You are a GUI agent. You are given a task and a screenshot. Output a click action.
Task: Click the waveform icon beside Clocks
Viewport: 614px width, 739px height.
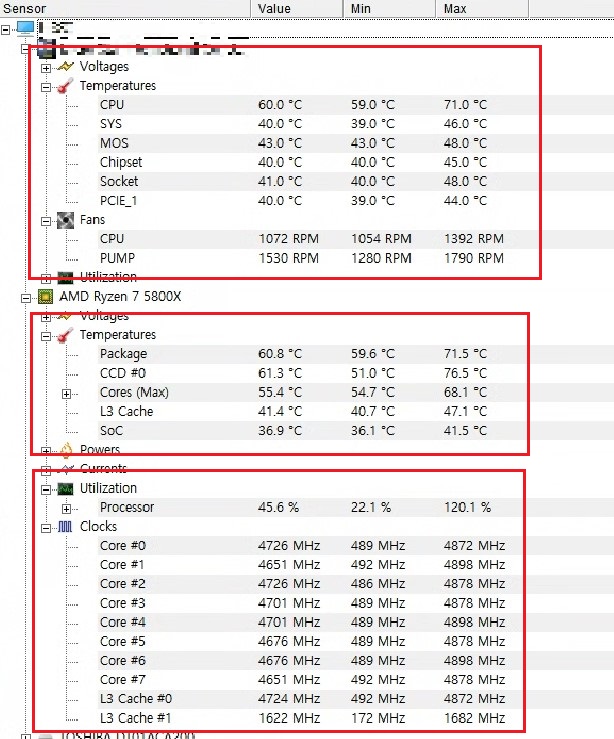point(66,526)
